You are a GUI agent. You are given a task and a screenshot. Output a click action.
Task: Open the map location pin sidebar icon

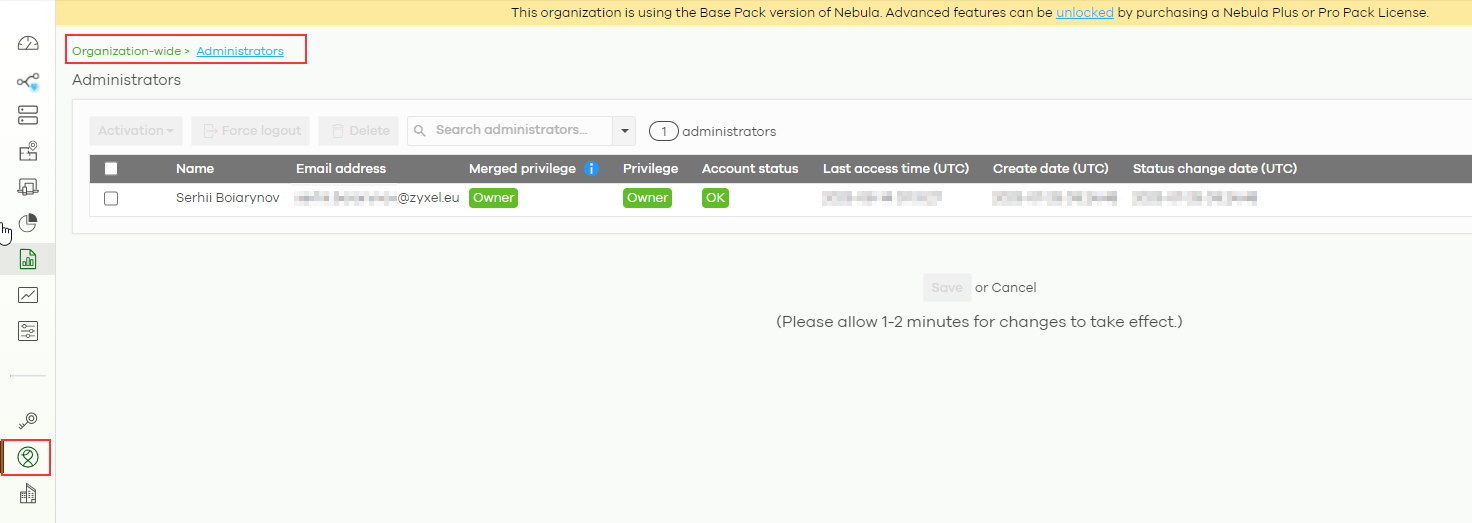click(28, 152)
